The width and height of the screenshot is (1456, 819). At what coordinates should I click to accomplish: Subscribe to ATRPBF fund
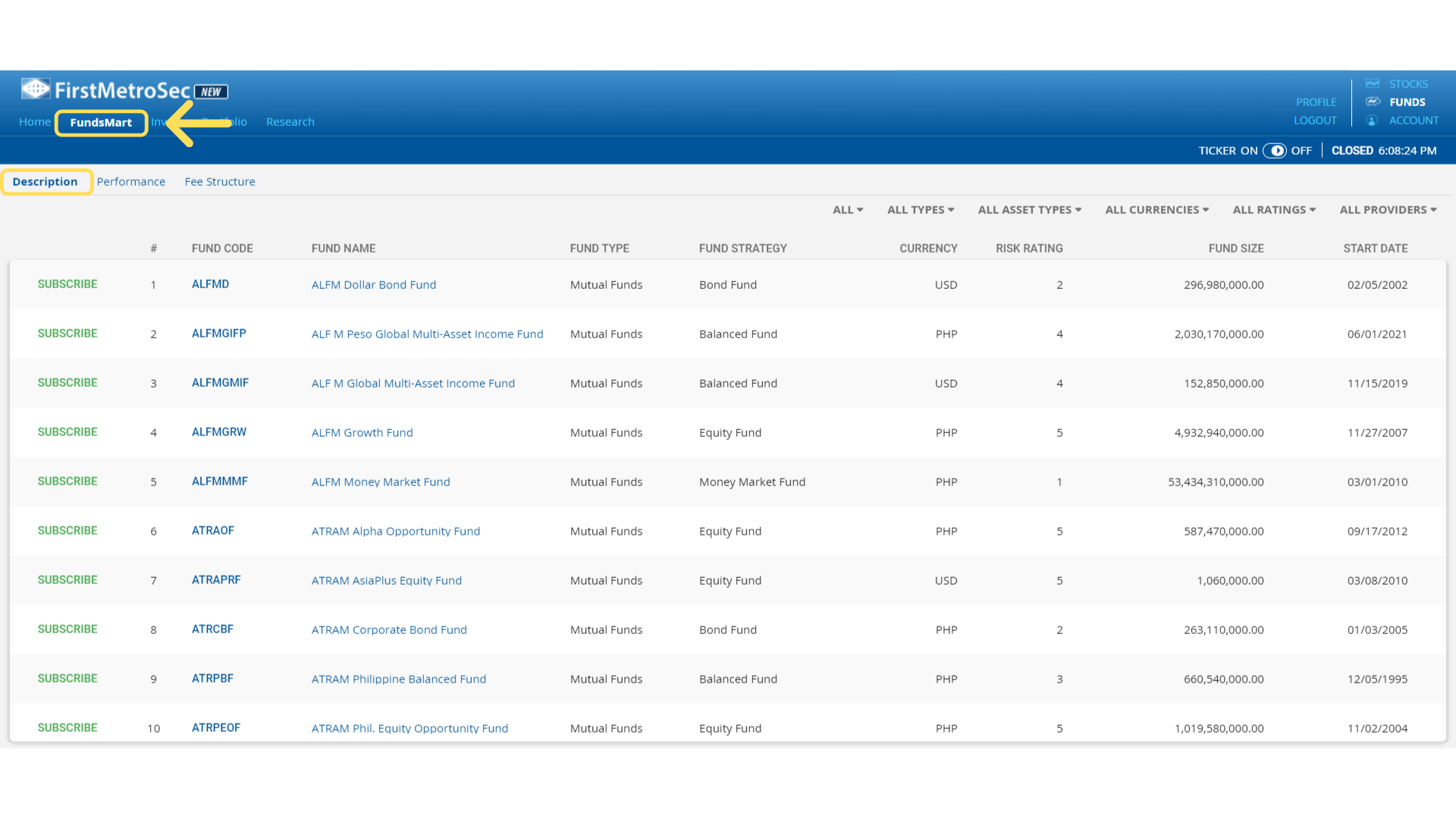(67, 679)
